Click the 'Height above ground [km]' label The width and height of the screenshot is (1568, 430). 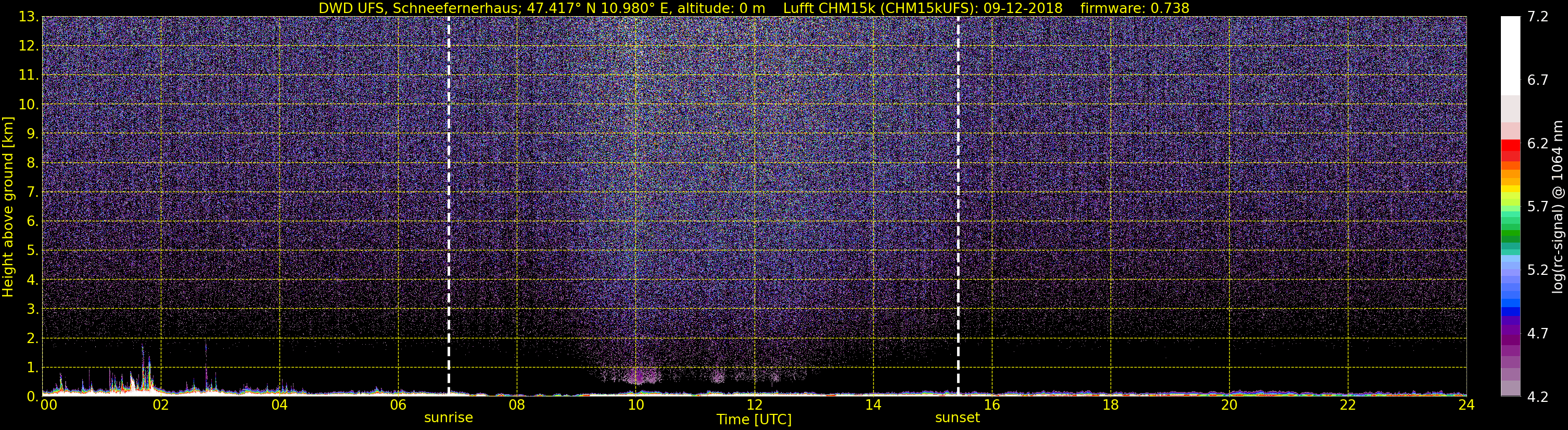[x=8, y=207]
